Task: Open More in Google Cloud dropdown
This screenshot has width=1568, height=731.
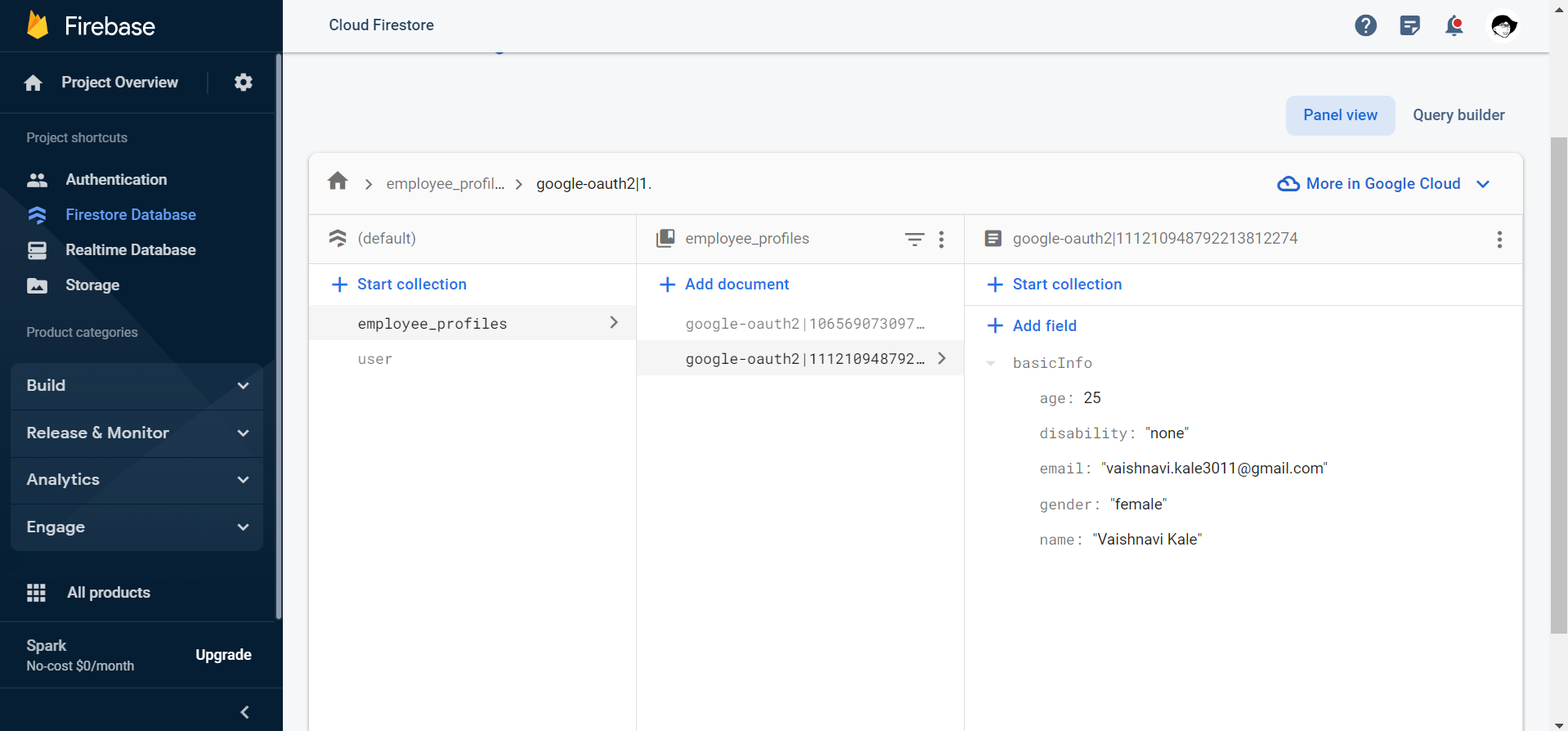Action: 1384,184
